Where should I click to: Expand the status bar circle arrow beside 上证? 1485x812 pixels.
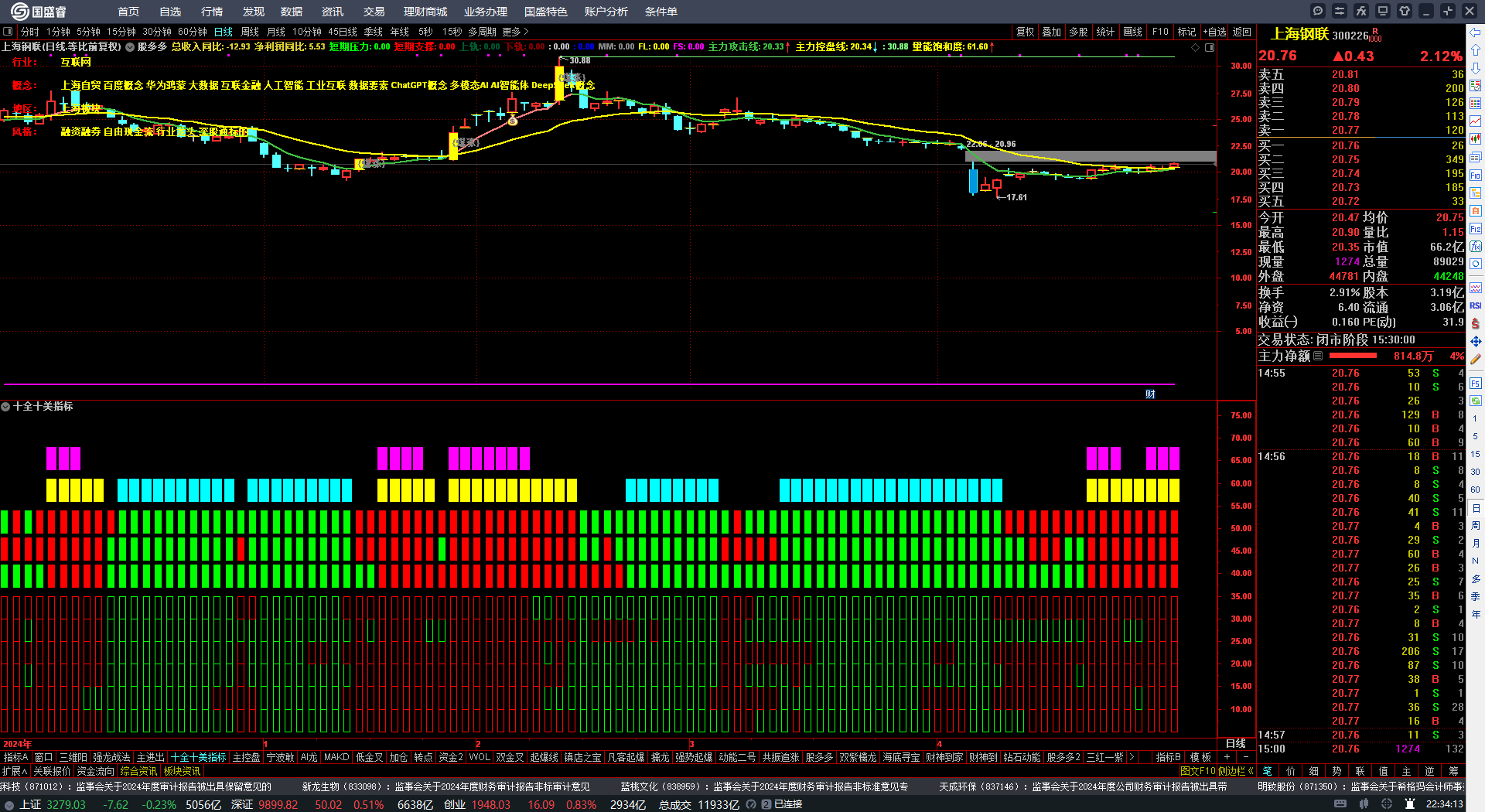pos(9,804)
